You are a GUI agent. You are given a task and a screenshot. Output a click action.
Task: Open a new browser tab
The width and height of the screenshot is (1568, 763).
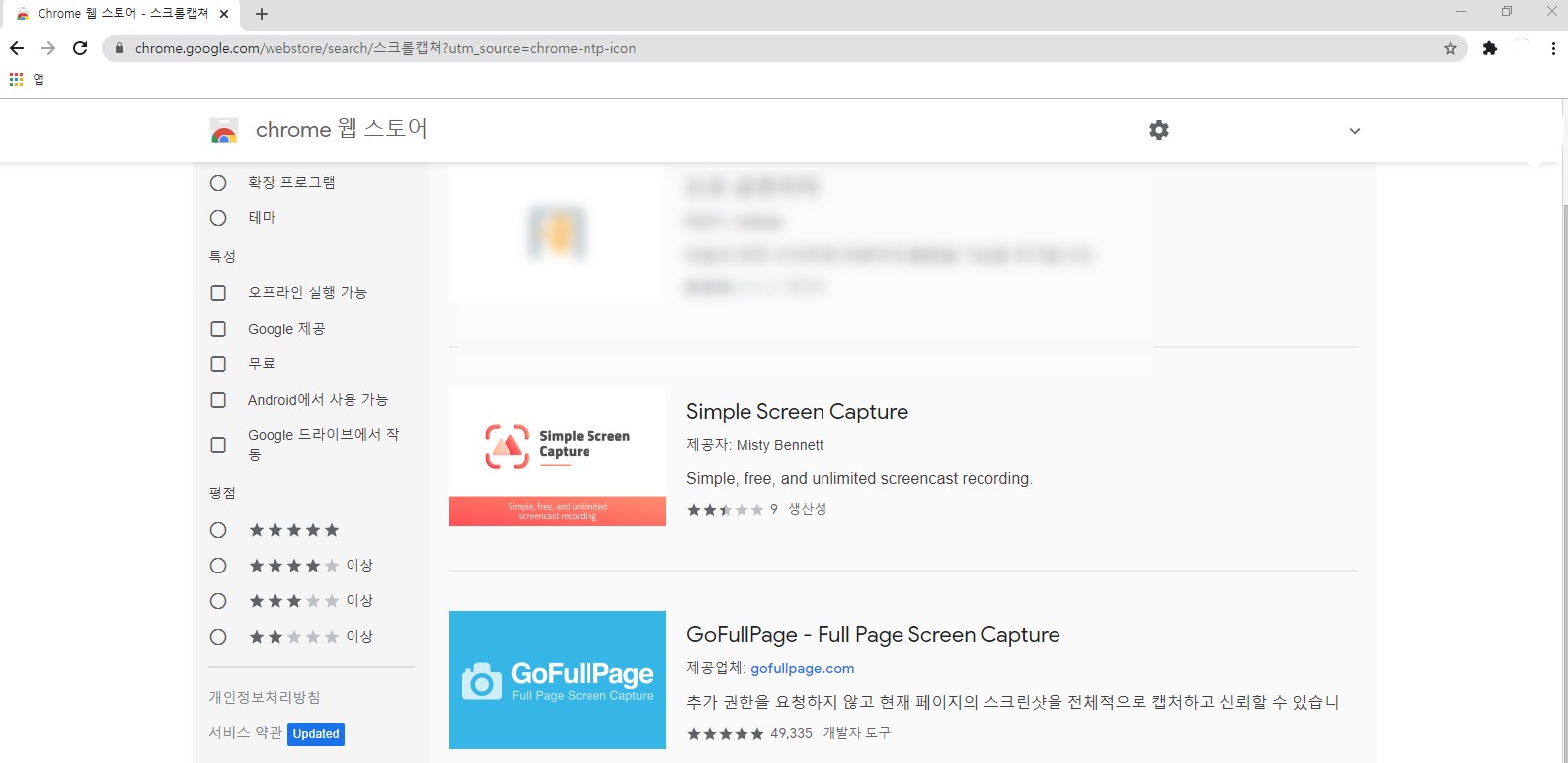[262, 14]
